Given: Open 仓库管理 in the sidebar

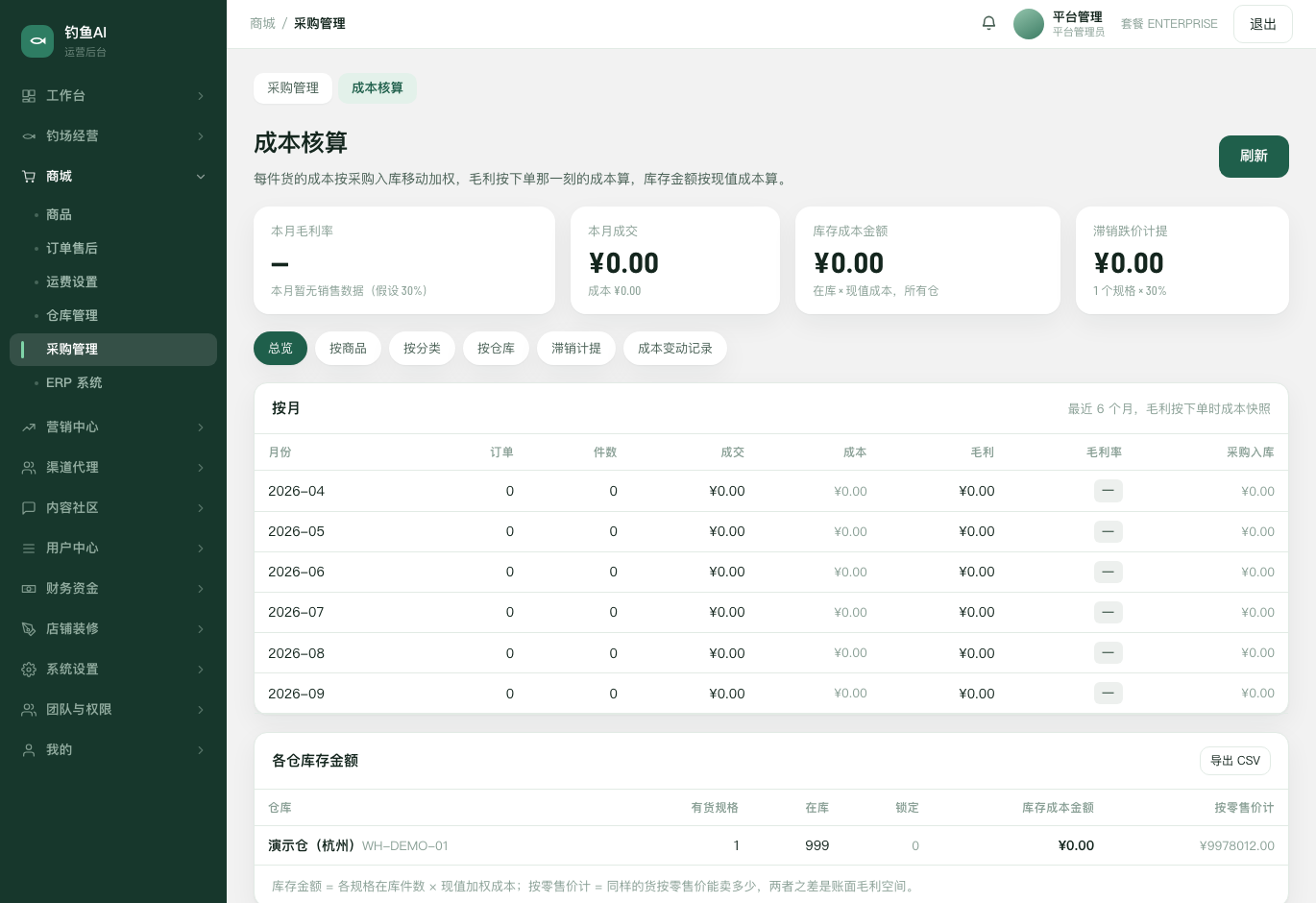Looking at the screenshot, I should (113, 316).
